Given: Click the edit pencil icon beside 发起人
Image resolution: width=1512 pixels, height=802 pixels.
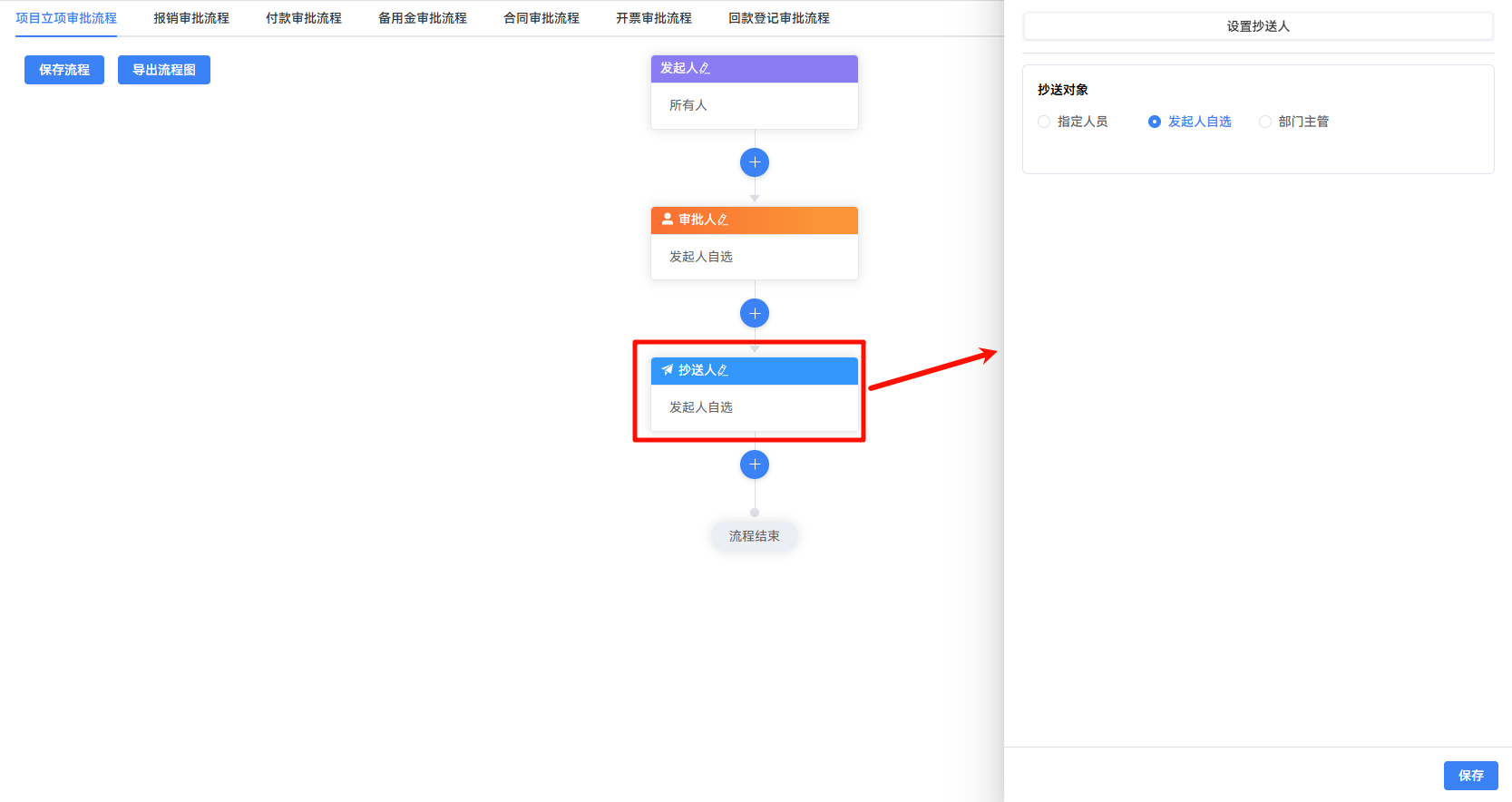Looking at the screenshot, I should 705,69.
